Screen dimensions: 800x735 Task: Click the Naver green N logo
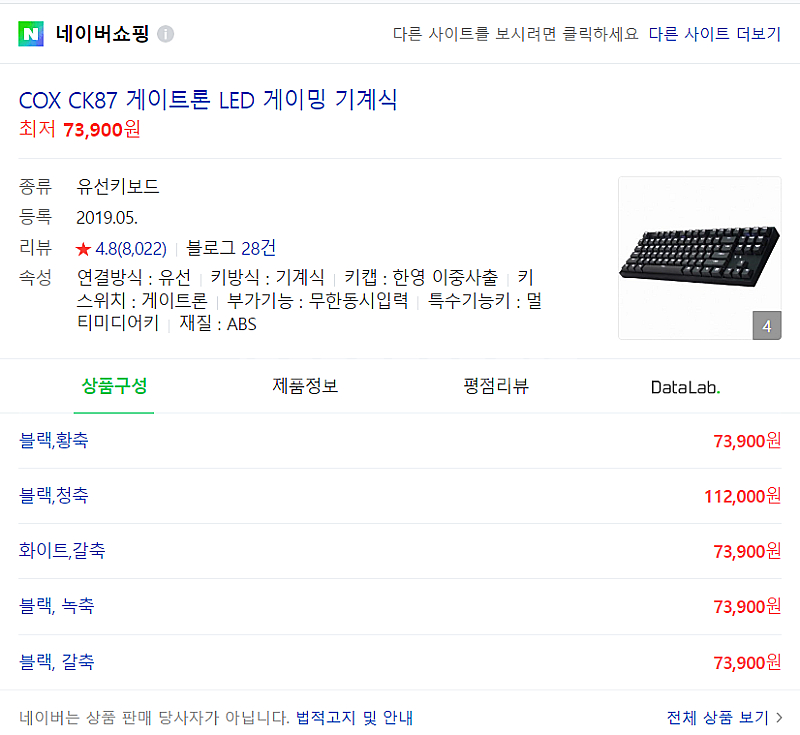(x=31, y=34)
